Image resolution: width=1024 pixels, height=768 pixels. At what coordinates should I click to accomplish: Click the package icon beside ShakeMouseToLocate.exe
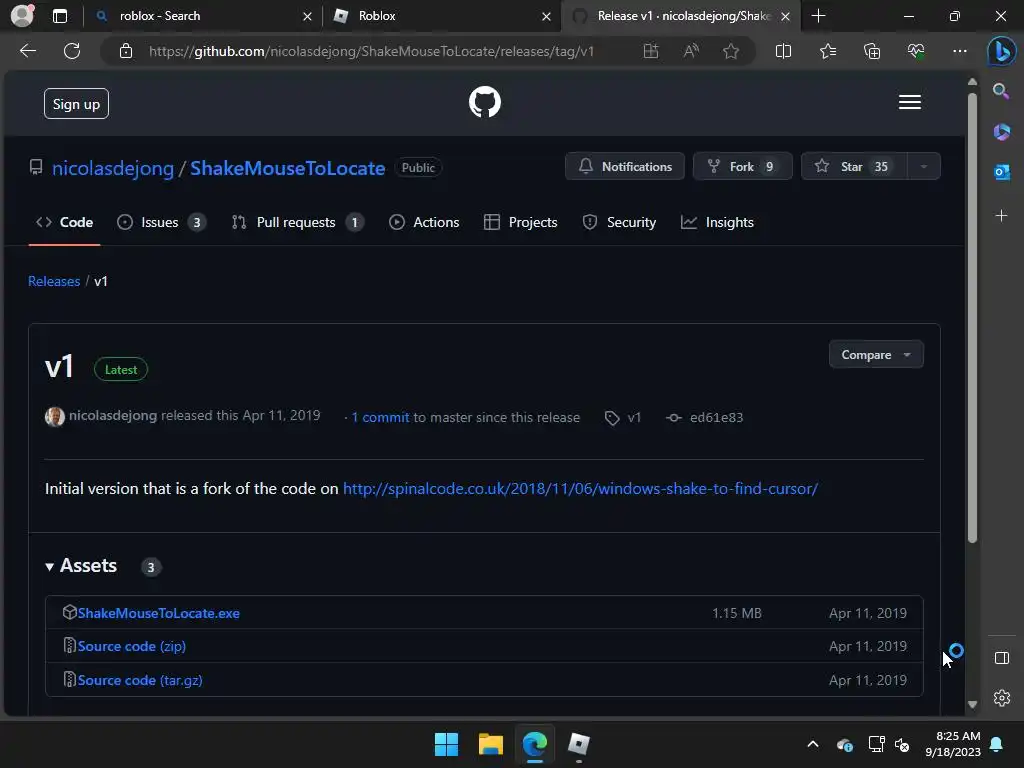(x=69, y=613)
